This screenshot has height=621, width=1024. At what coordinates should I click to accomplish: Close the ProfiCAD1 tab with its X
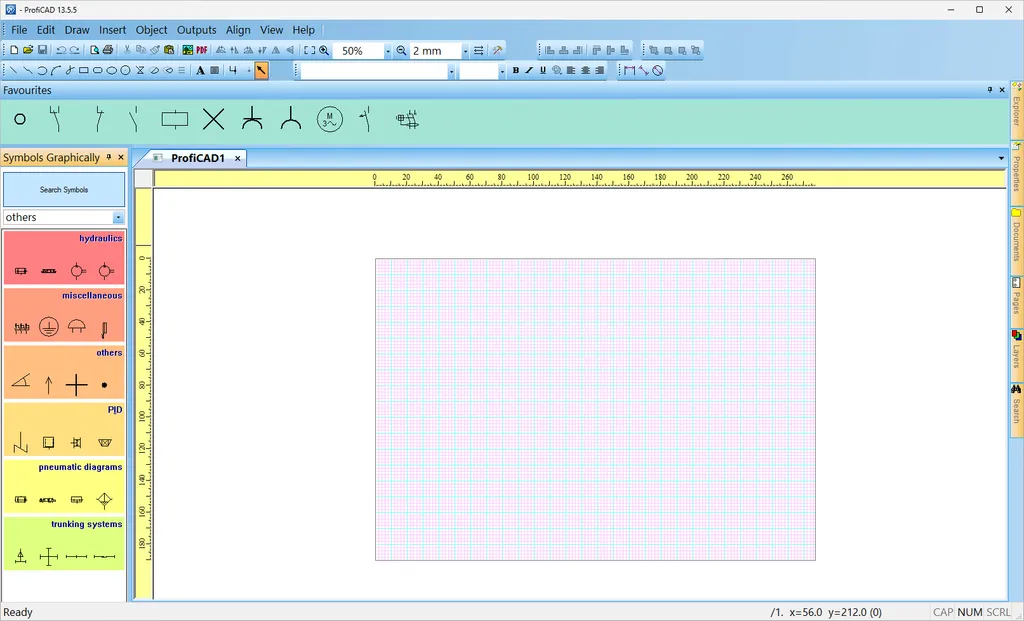point(238,158)
